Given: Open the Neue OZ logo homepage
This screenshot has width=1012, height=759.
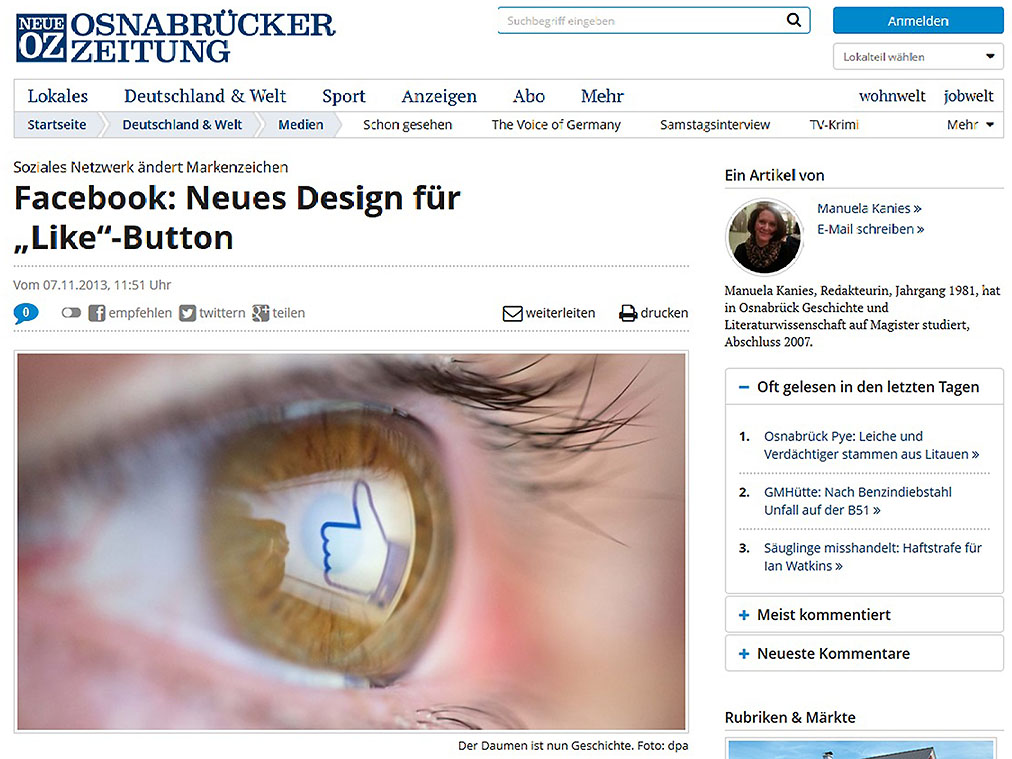Looking at the screenshot, I should (x=176, y=38).
